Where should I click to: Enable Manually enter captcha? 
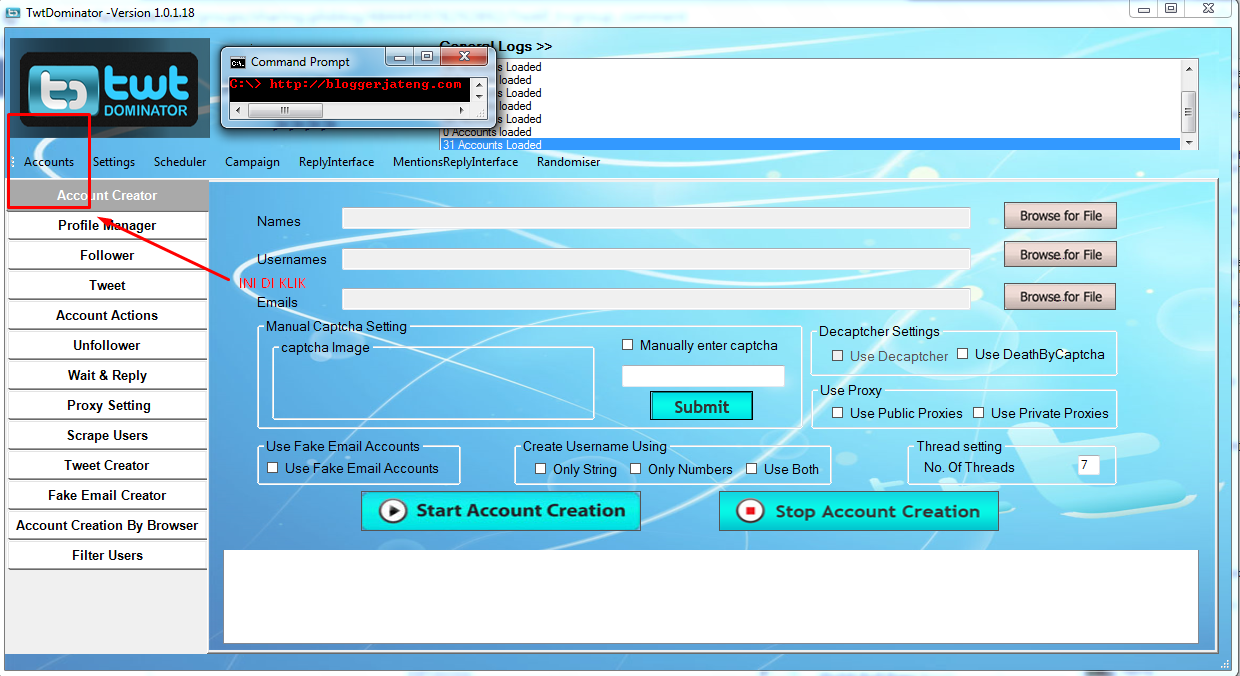tap(628, 345)
